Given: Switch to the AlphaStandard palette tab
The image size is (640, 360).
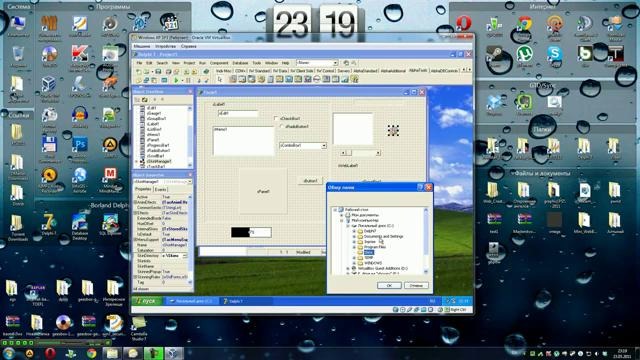Looking at the screenshot, I should 365,71.
